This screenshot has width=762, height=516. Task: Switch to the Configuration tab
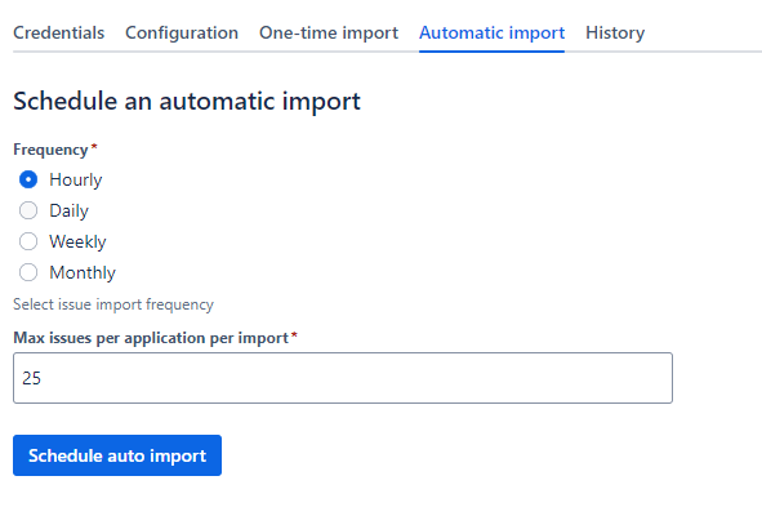[181, 33]
